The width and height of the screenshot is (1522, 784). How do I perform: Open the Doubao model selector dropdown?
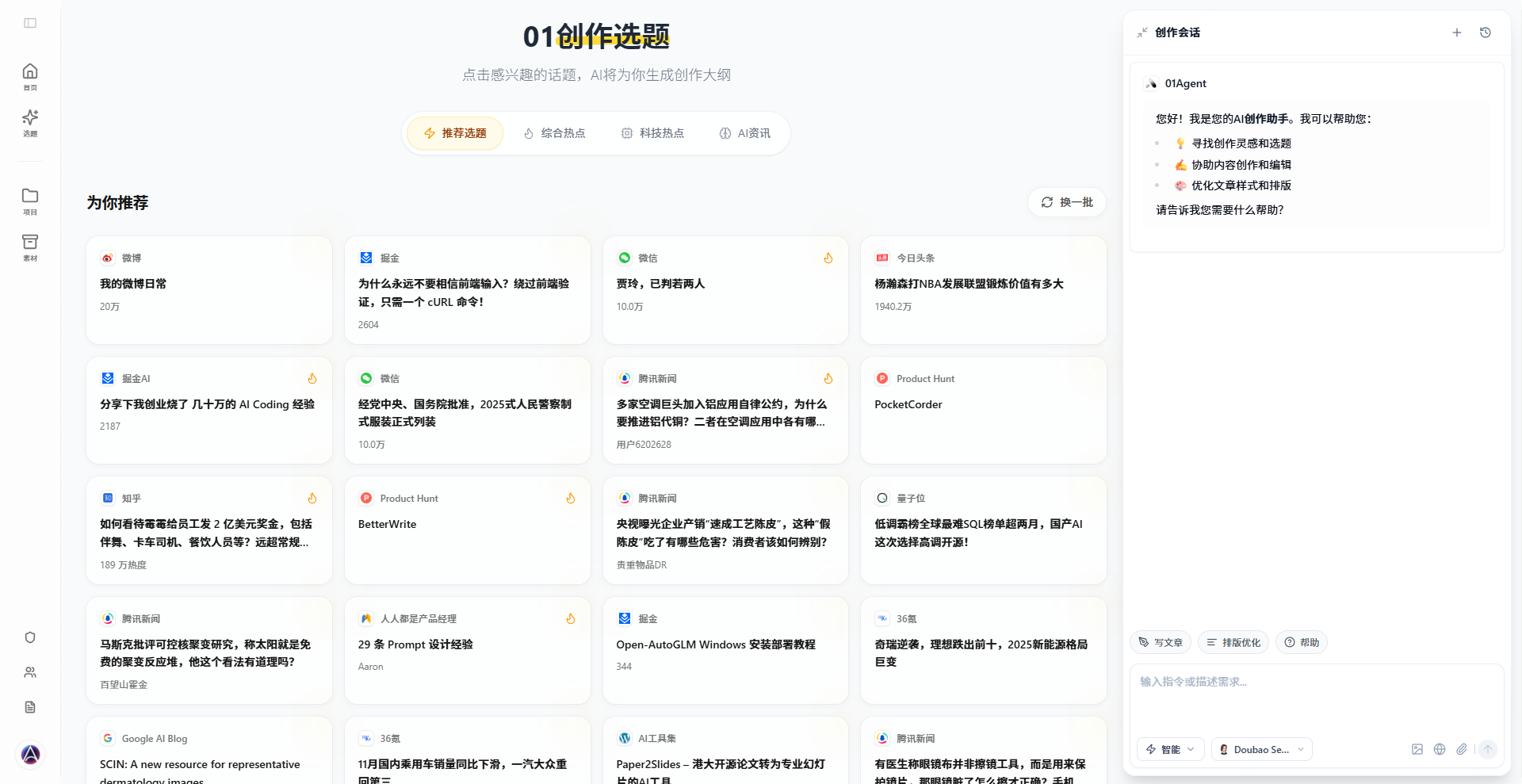[1261, 749]
